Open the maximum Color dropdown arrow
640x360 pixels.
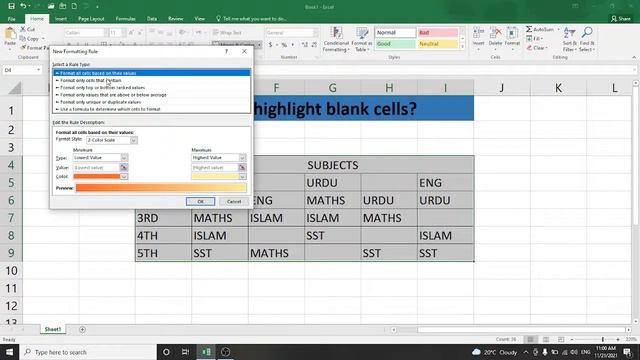click(x=242, y=176)
